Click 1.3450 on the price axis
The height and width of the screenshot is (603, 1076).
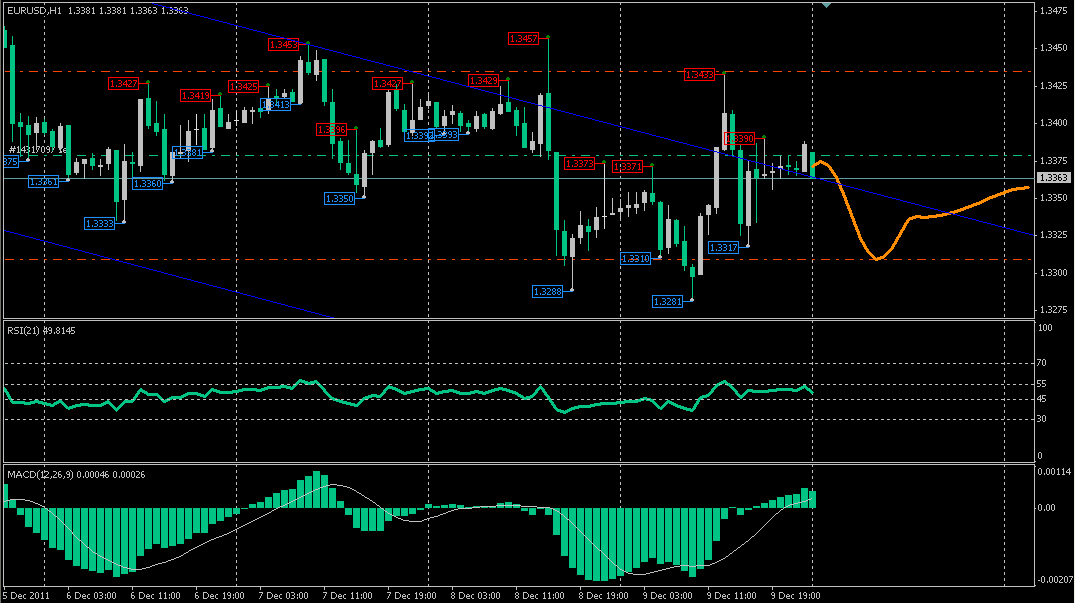pyautogui.click(x=1054, y=48)
